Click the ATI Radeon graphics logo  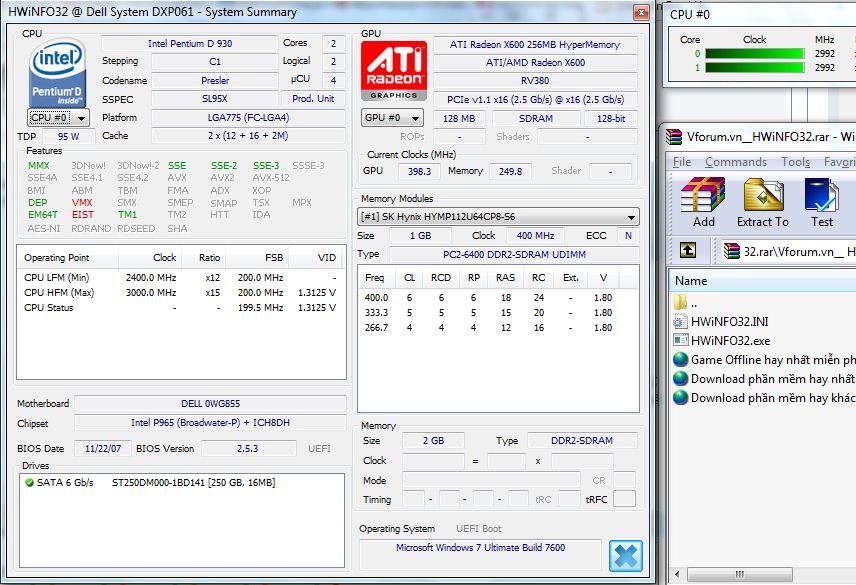pyautogui.click(x=394, y=70)
